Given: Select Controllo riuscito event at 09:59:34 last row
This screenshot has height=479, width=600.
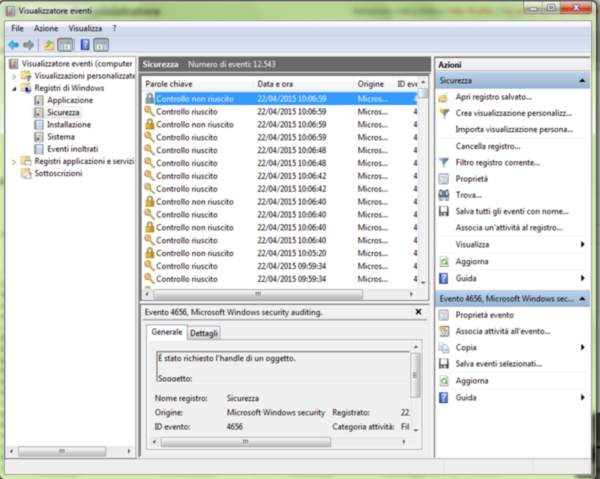Looking at the screenshot, I should coord(280,279).
